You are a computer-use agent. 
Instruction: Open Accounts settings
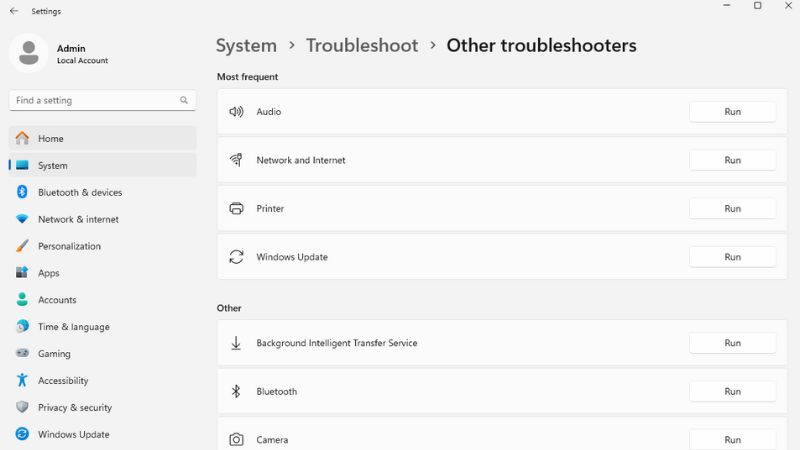pyautogui.click(x=103, y=300)
